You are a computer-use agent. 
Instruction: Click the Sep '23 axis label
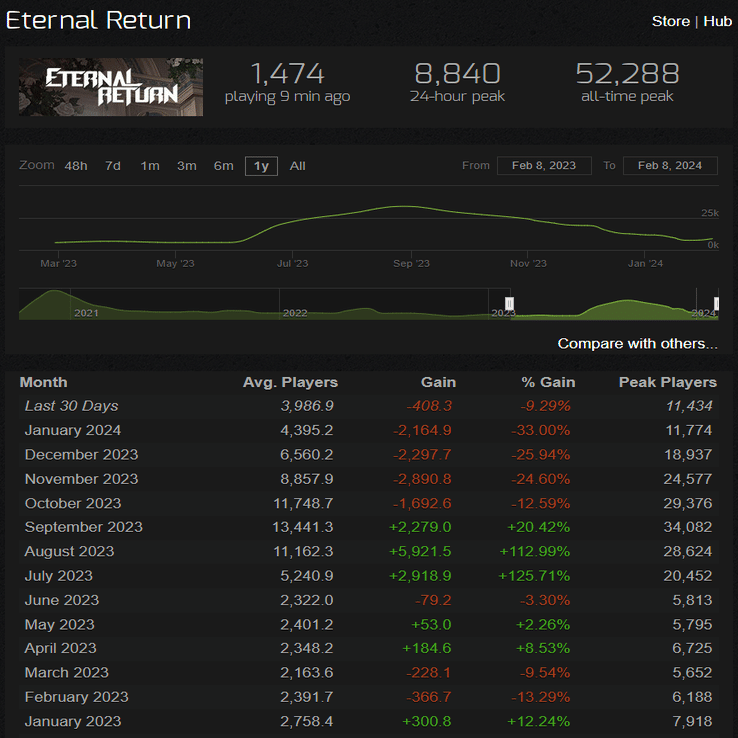[x=411, y=264]
